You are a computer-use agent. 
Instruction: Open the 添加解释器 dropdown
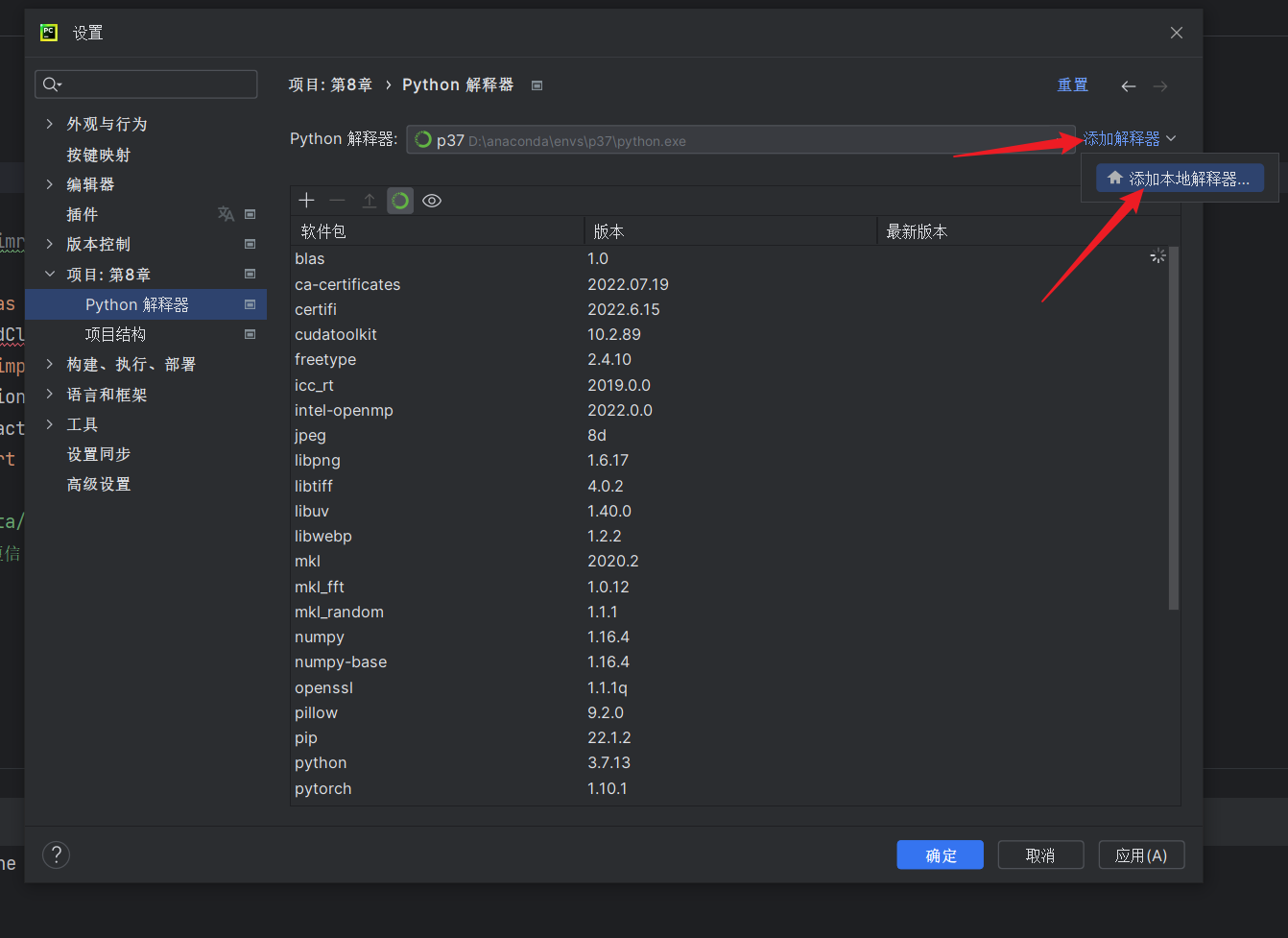pyautogui.click(x=1129, y=139)
